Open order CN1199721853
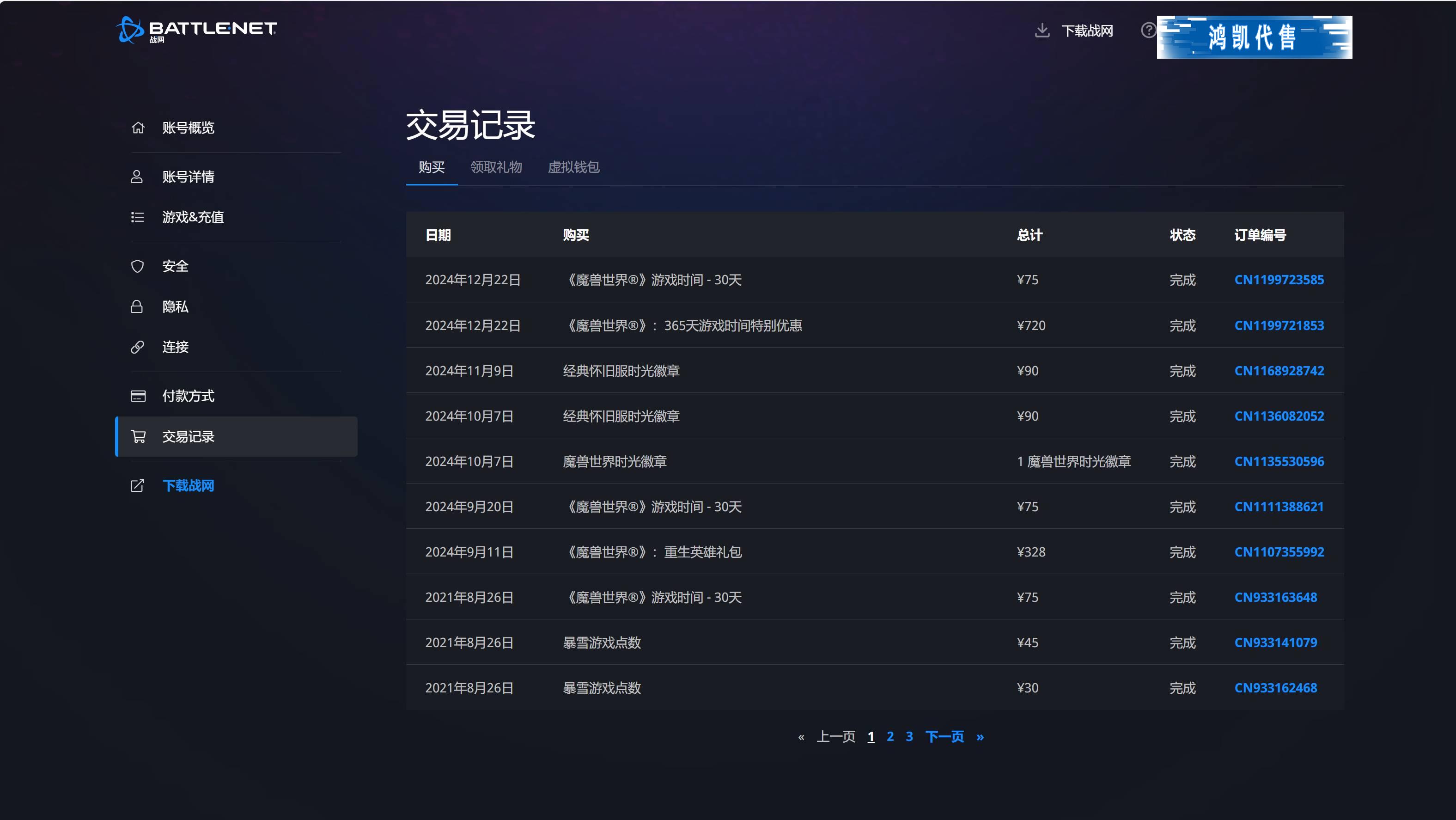 1279,325
